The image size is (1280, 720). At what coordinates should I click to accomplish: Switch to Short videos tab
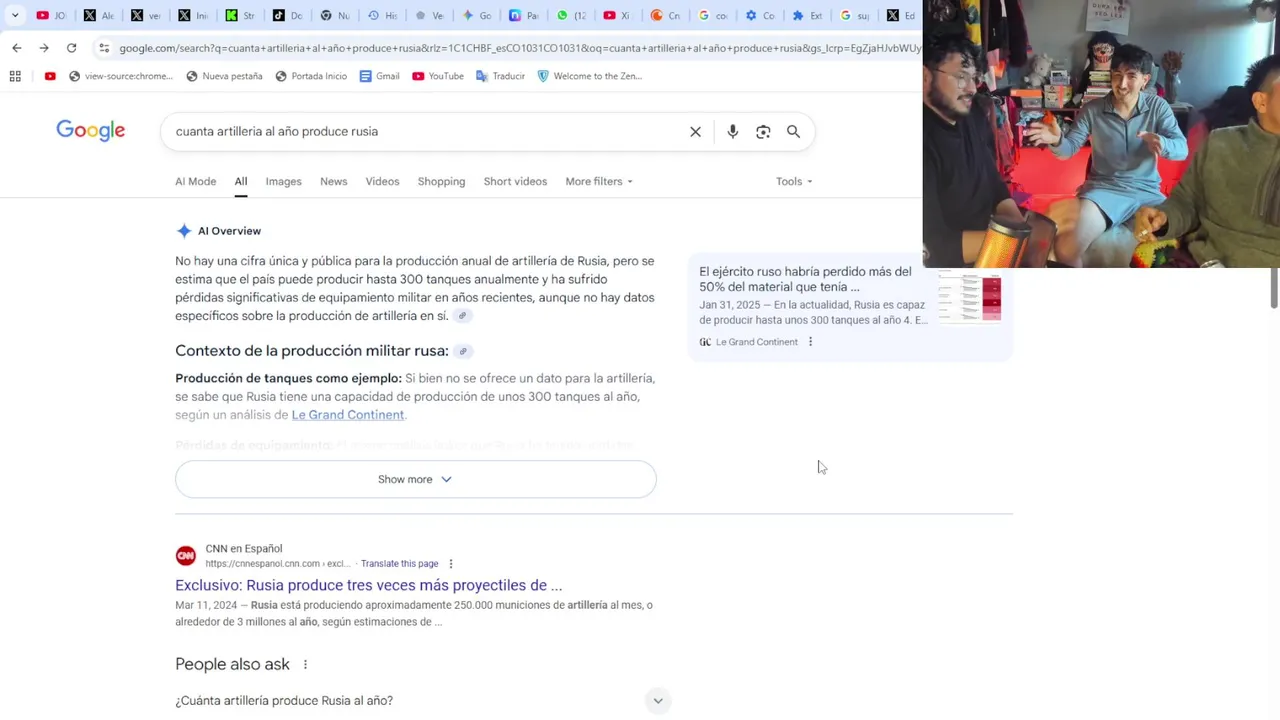click(x=515, y=181)
